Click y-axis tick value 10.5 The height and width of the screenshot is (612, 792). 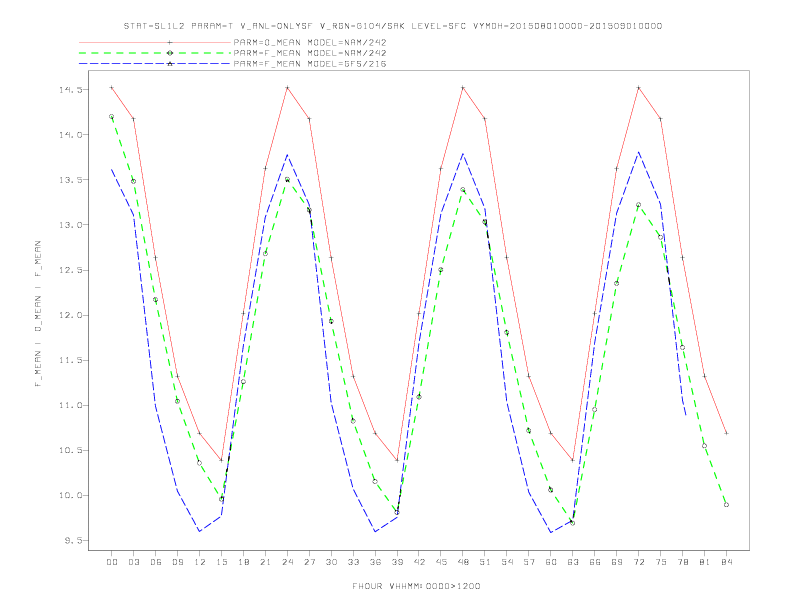click(x=71, y=450)
